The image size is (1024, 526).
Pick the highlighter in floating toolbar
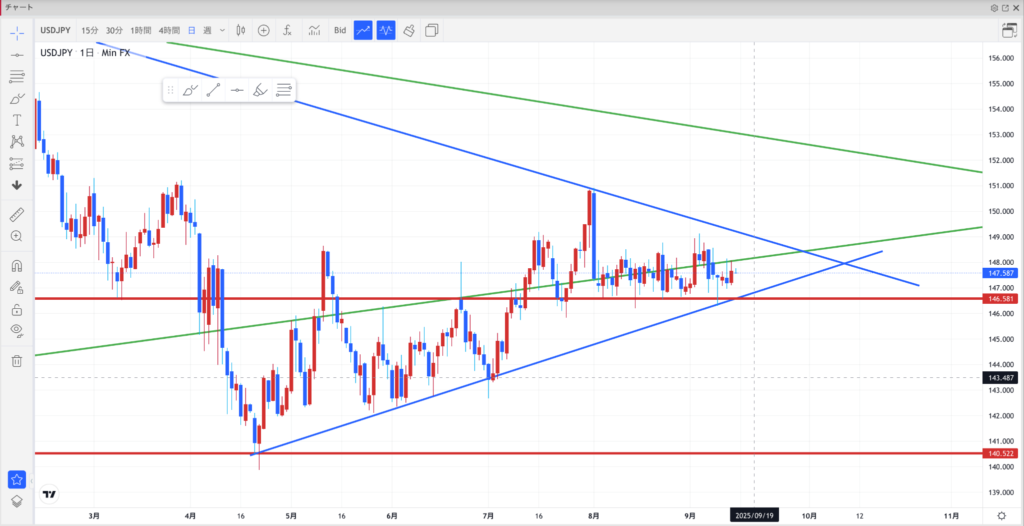pyautogui.click(x=260, y=91)
